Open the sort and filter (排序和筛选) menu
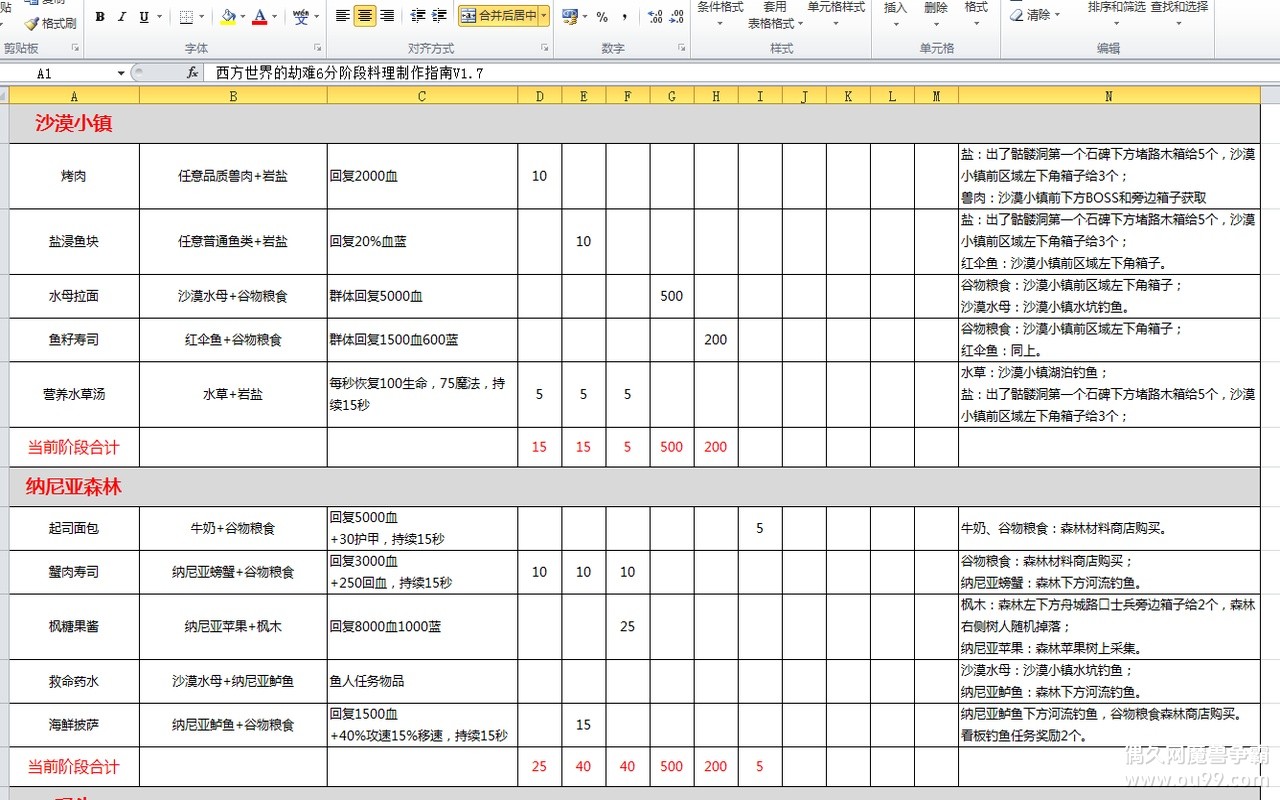The image size is (1280, 800). click(x=1116, y=7)
